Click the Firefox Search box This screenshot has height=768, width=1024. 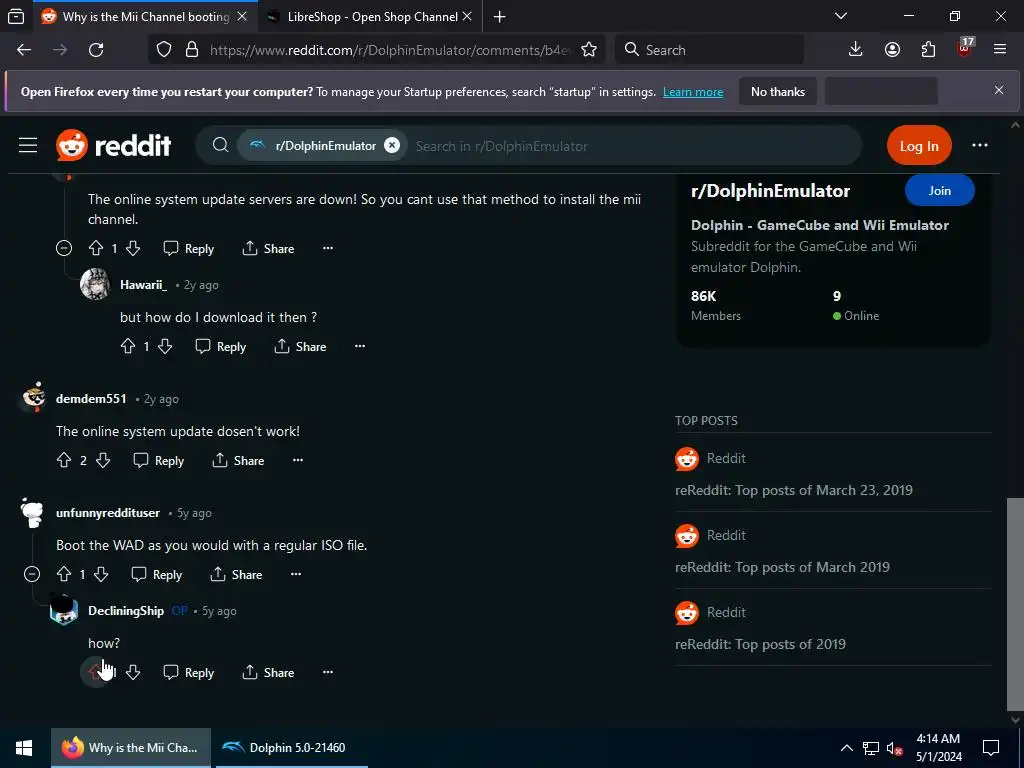coord(710,50)
